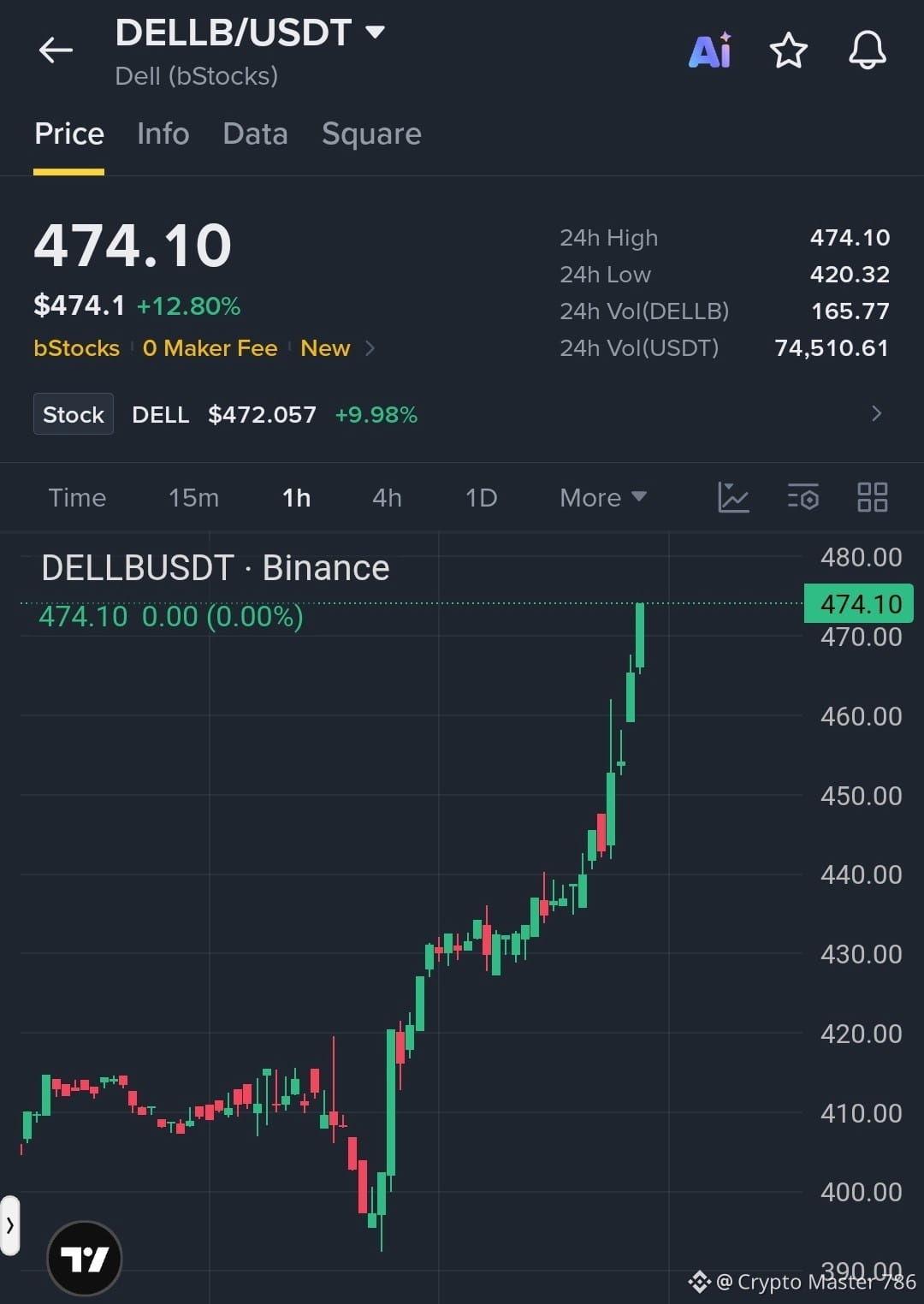This screenshot has width=924, height=1304.
Task: Click the $474.1 fiat price
Action: click(x=80, y=305)
